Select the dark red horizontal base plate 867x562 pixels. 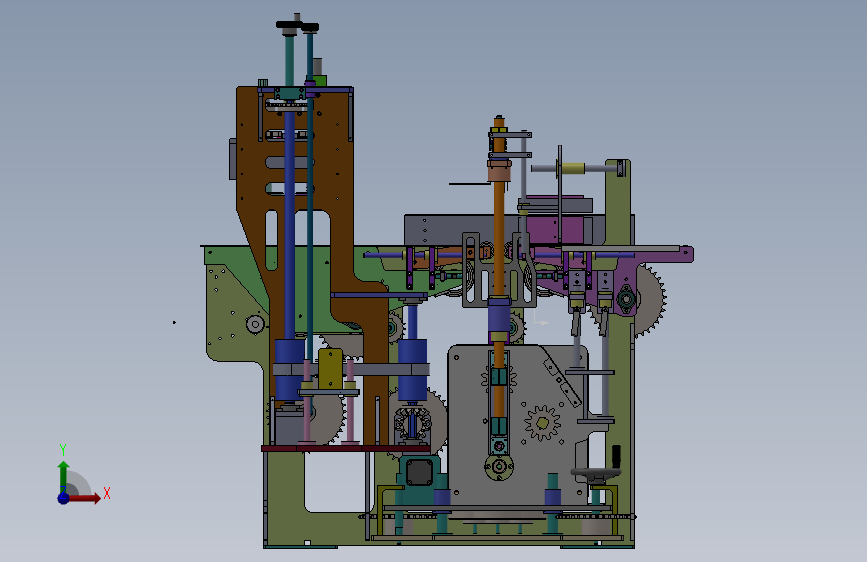[x=345, y=448]
